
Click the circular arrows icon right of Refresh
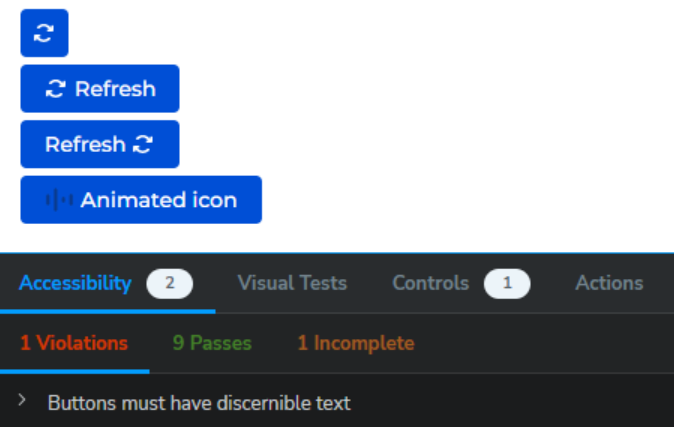click(143, 144)
